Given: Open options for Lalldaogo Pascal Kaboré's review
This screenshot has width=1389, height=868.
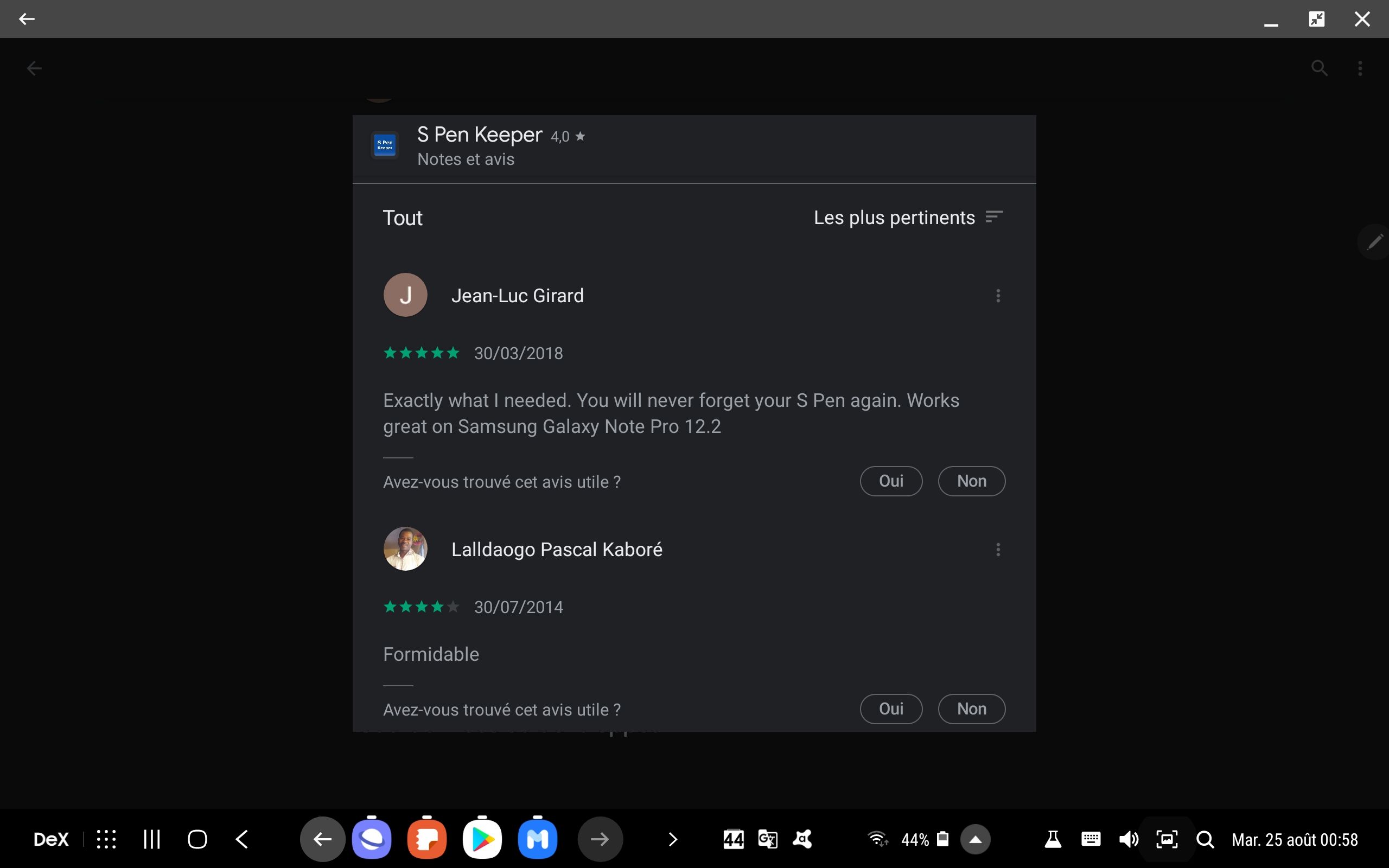Looking at the screenshot, I should (998, 550).
